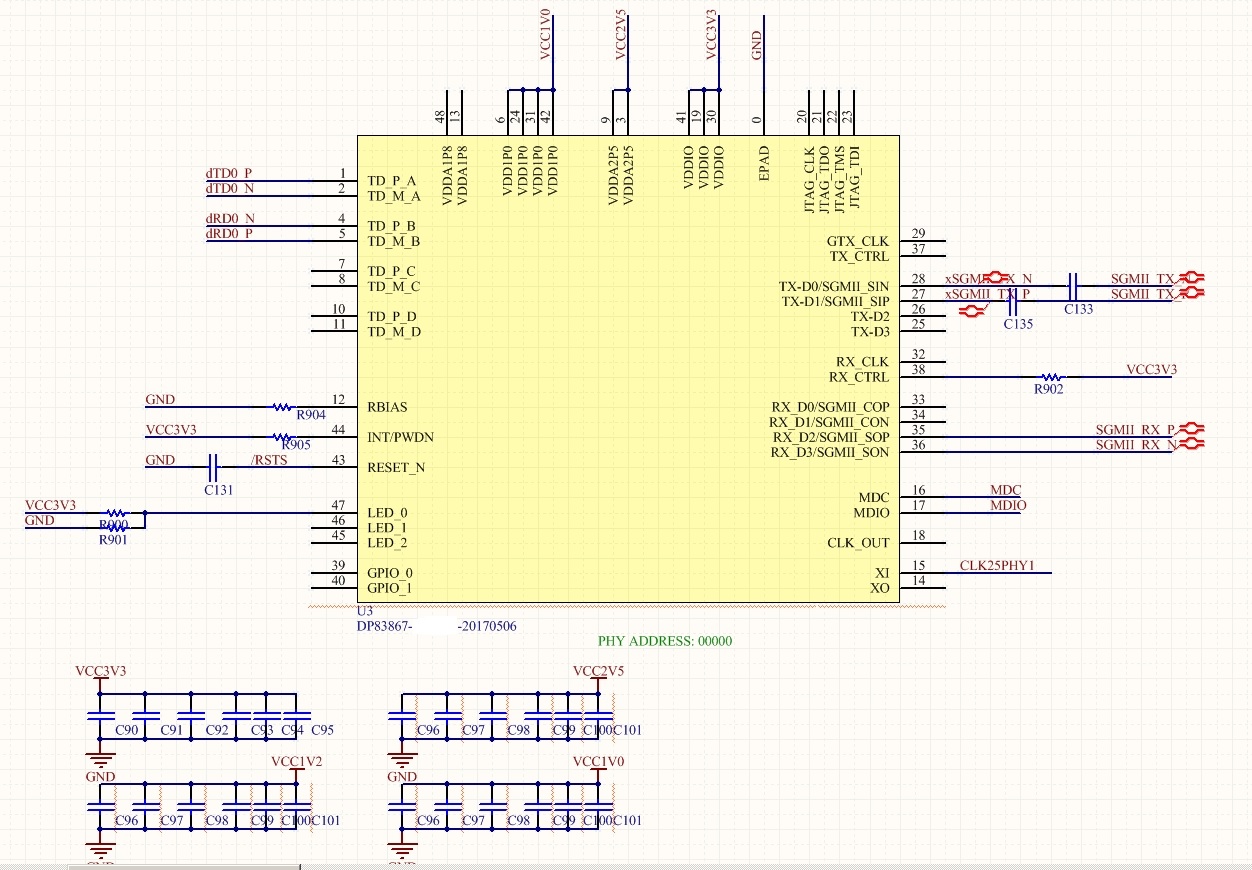Click the C95 designator label
Screen dimensions: 1252x870
pyautogui.click(x=323, y=731)
